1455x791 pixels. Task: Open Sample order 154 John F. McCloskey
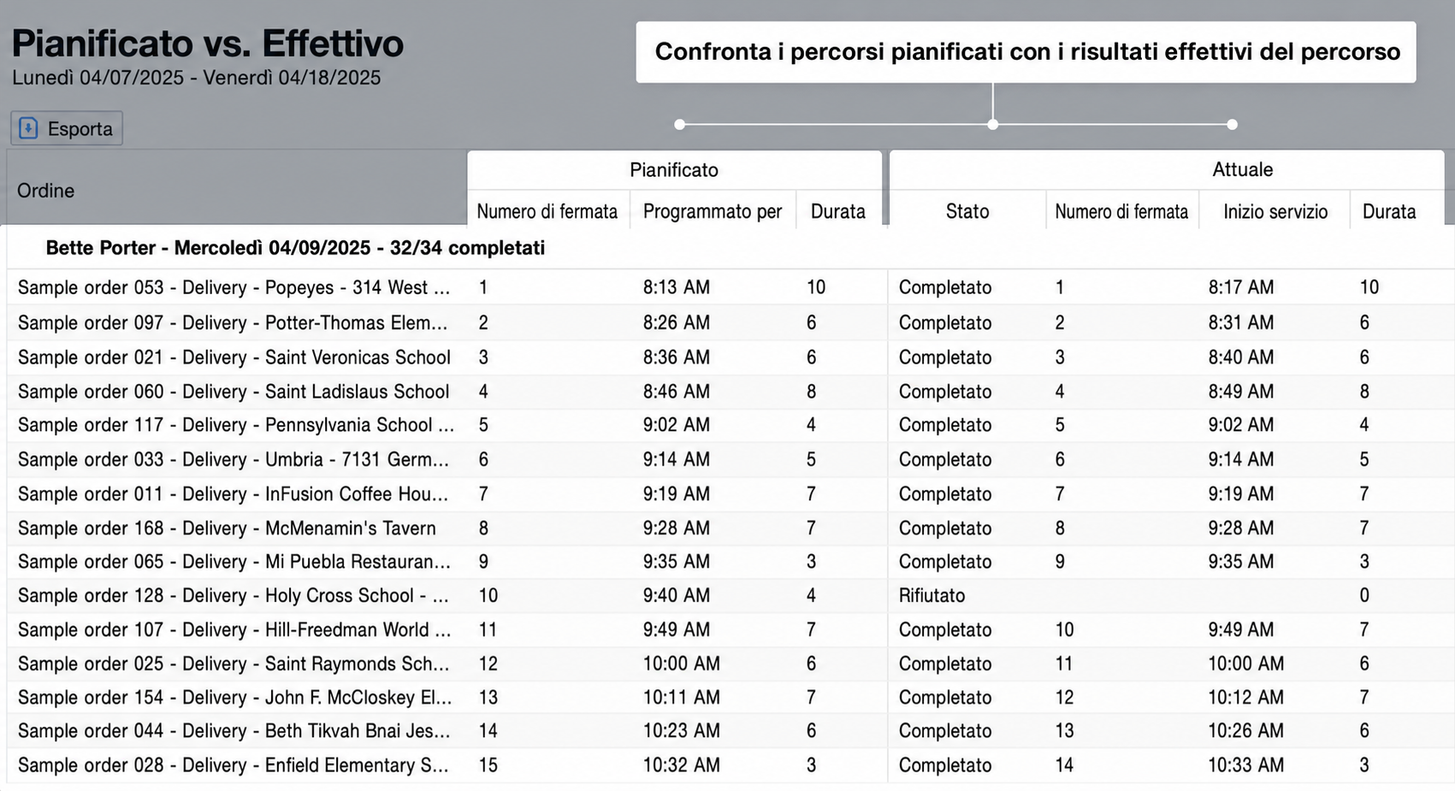point(233,698)
